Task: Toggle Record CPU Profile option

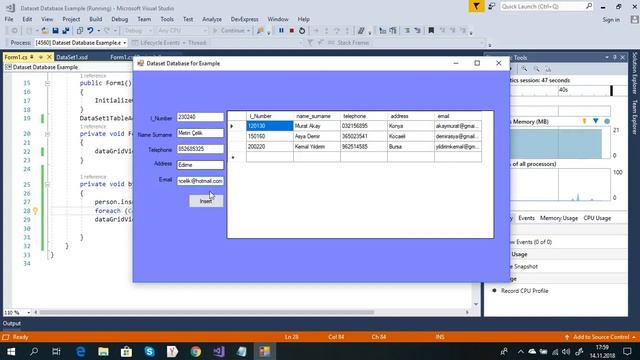Action: click(x=524, y=291)
